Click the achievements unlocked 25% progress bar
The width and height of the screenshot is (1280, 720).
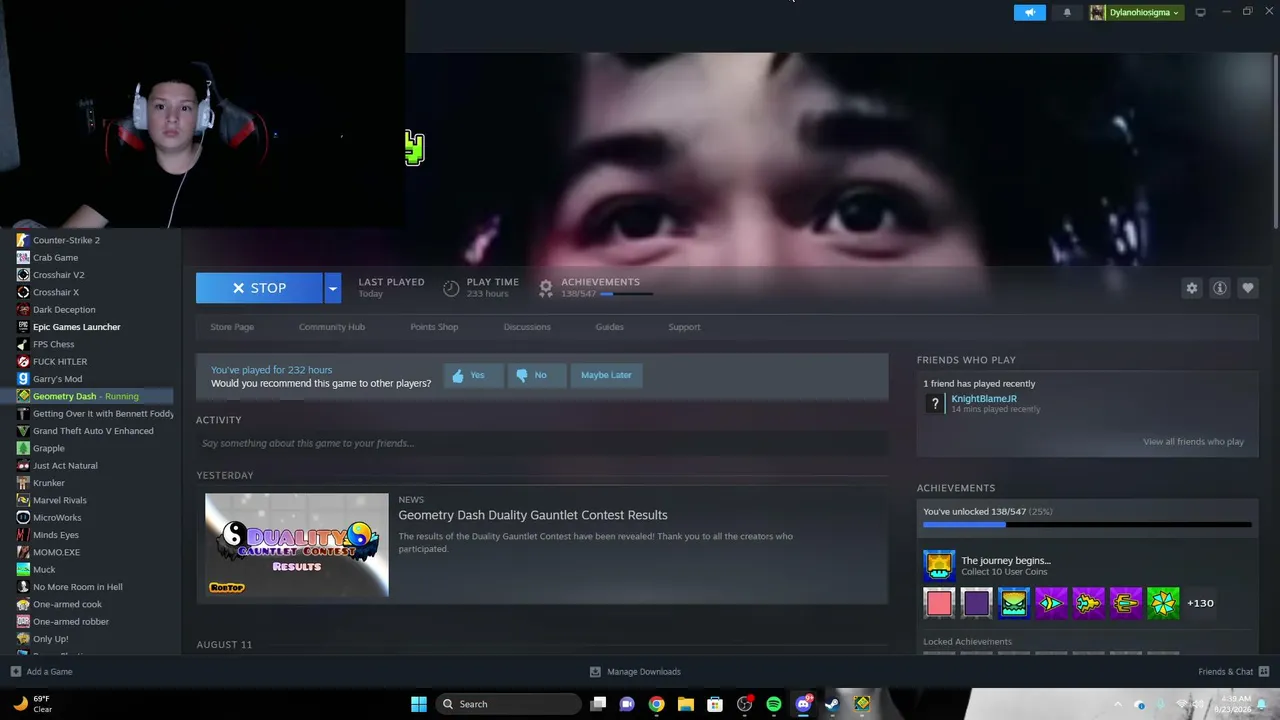(x=1087, y=524)
